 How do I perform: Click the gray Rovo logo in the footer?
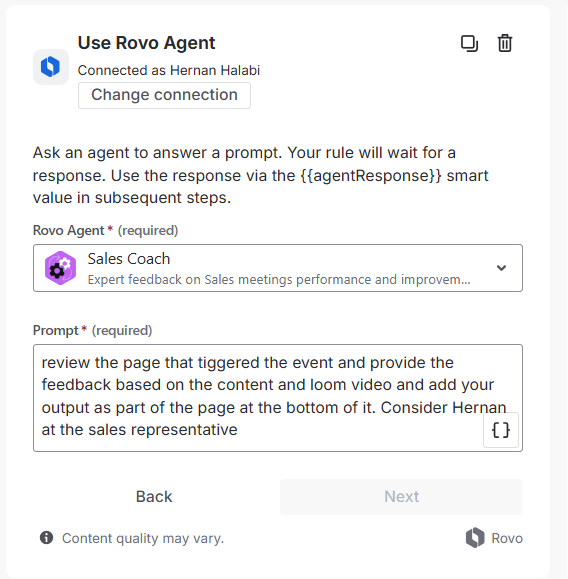tap(475, 538)
